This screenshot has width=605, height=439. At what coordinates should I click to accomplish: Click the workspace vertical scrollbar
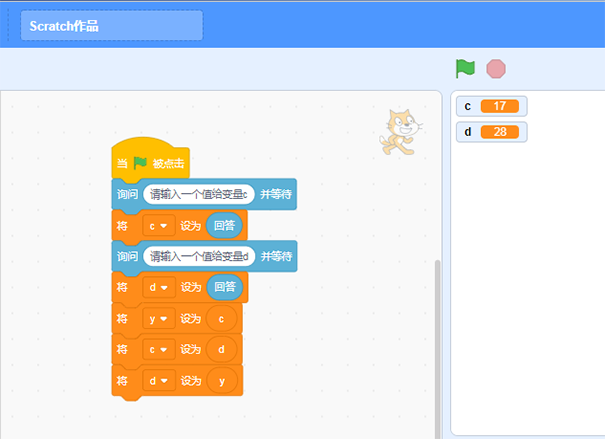click(x=437, y=340)
